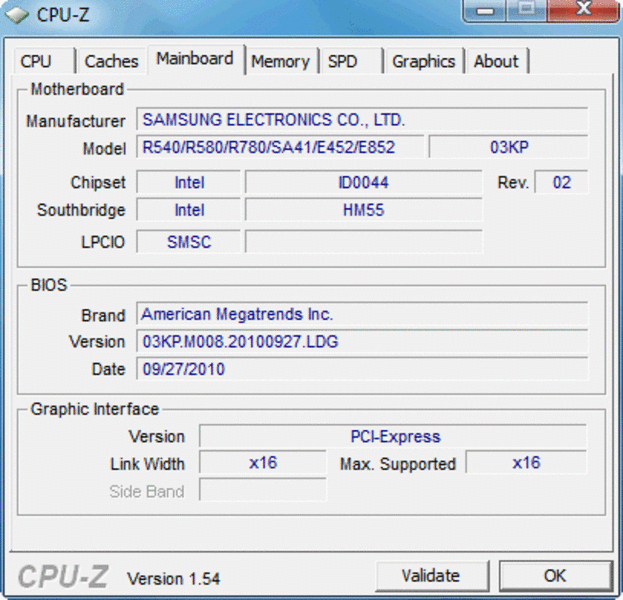Minimize the CPU-Z window
The width and height of the screenshot is (623, 600).
[485, 11]
